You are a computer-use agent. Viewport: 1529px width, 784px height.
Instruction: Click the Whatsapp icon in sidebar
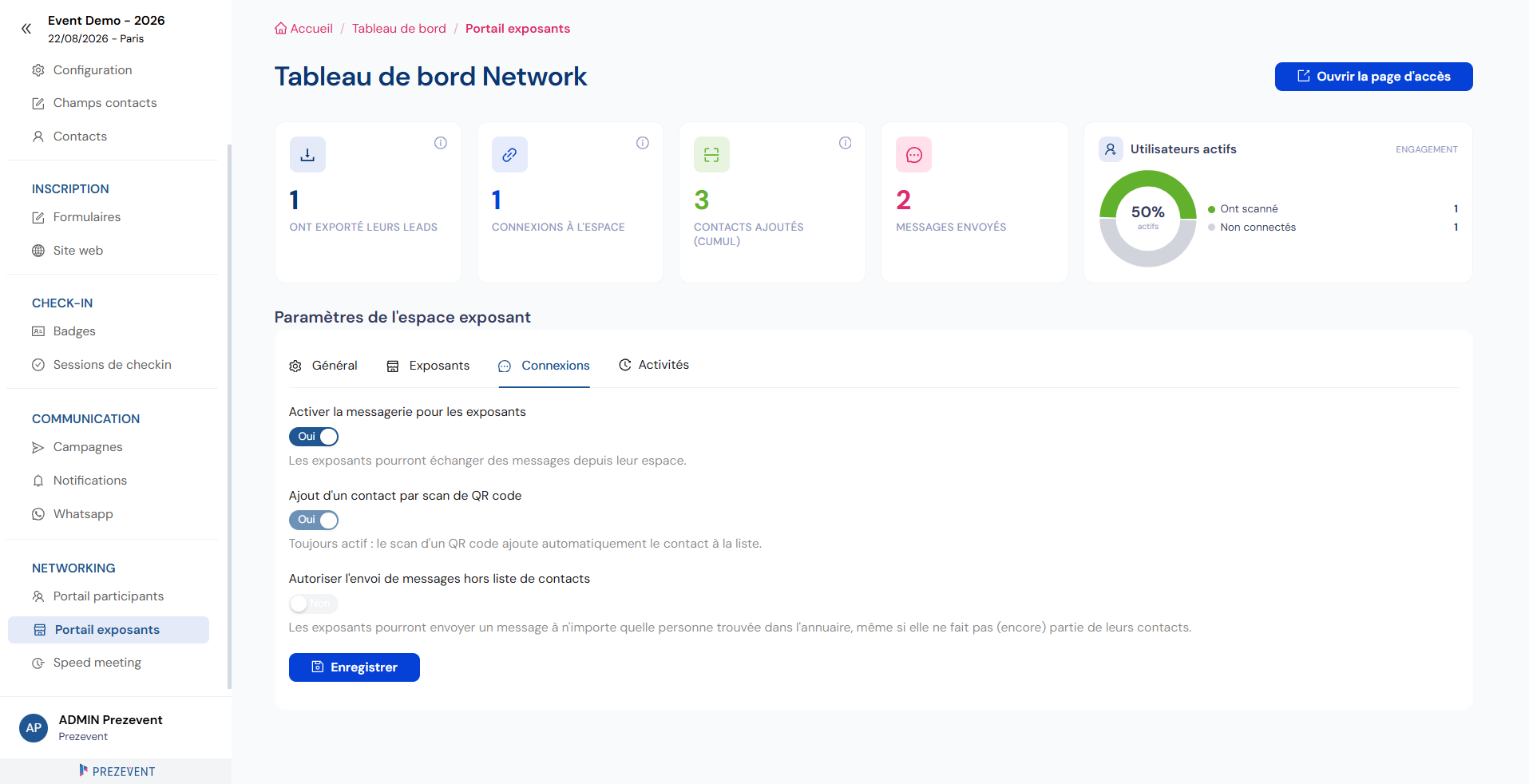tap(38, 514)
